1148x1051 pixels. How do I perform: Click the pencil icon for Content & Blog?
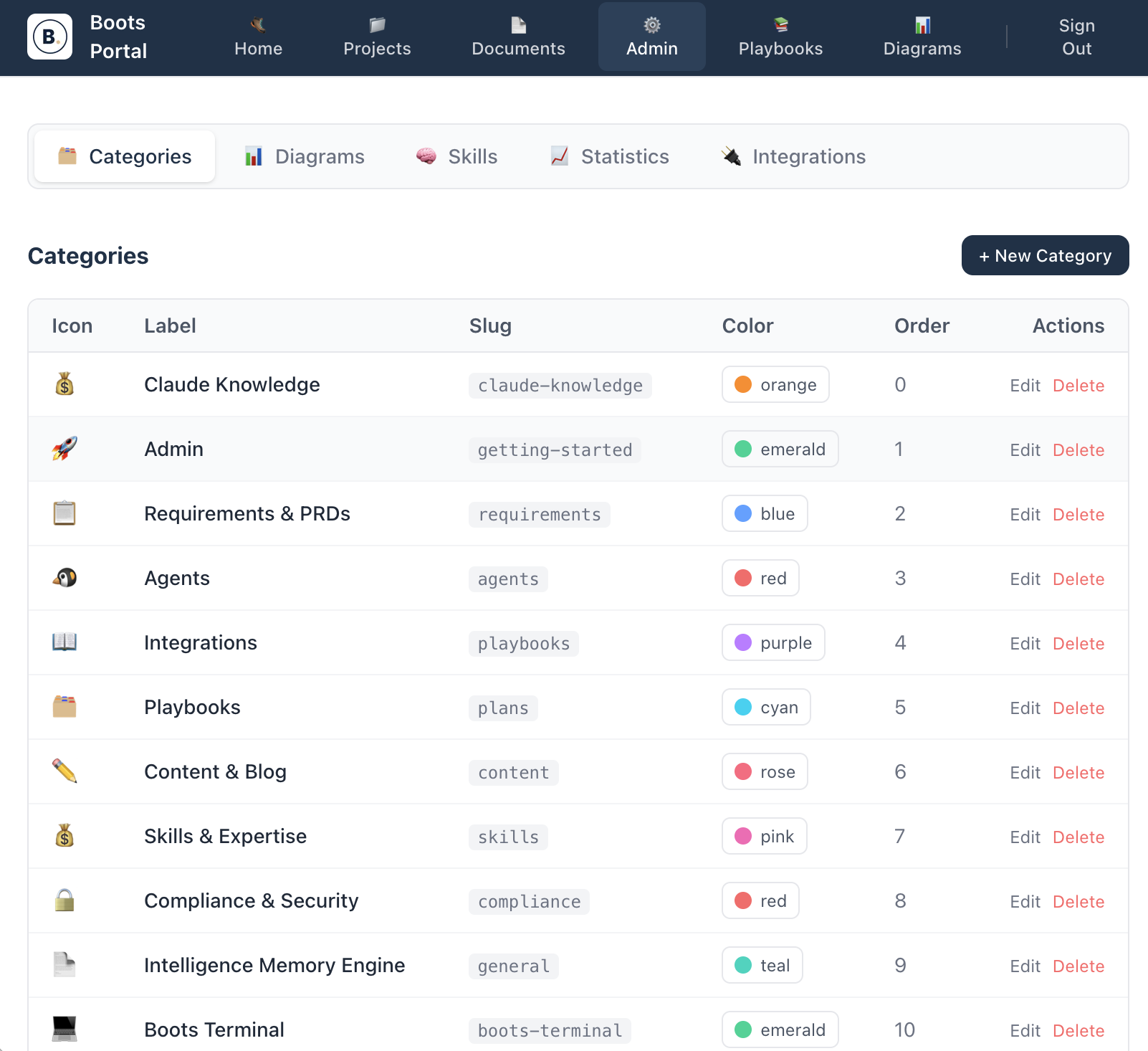64,771
